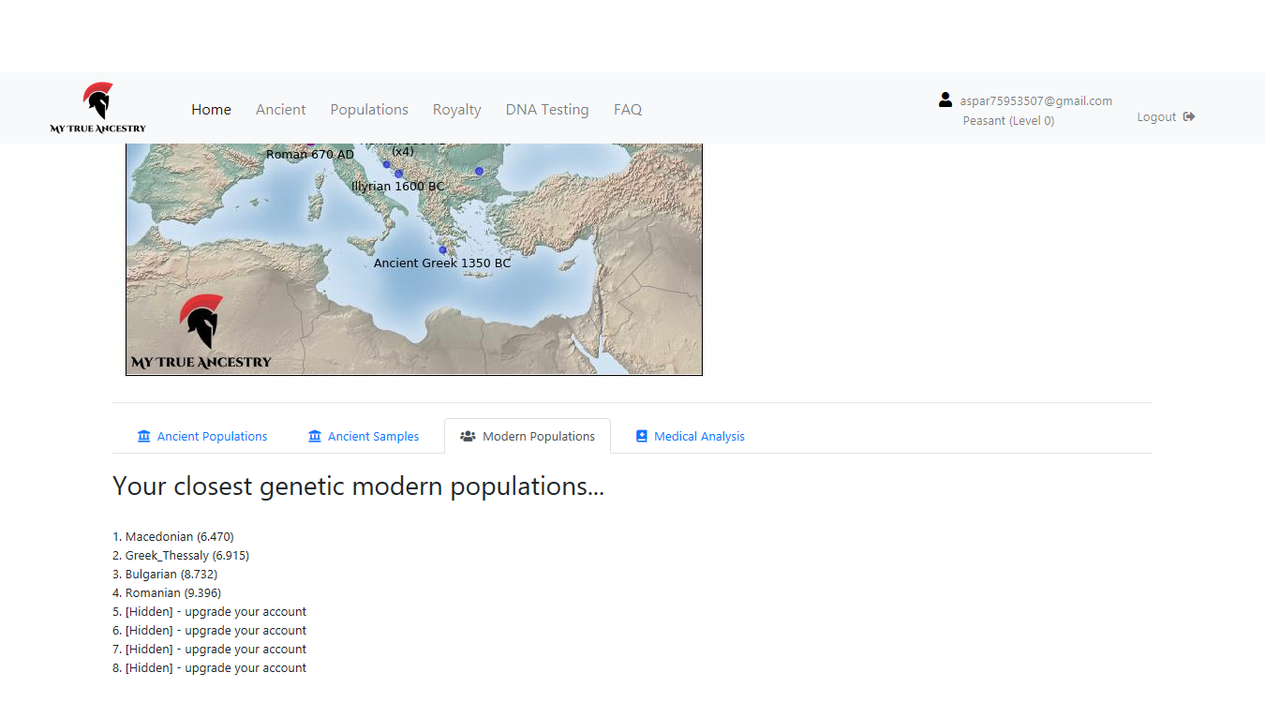Click the Mediterranean map image
Image resolution: width=1280 pixels, height=720 pixels.
click(414, 259)
